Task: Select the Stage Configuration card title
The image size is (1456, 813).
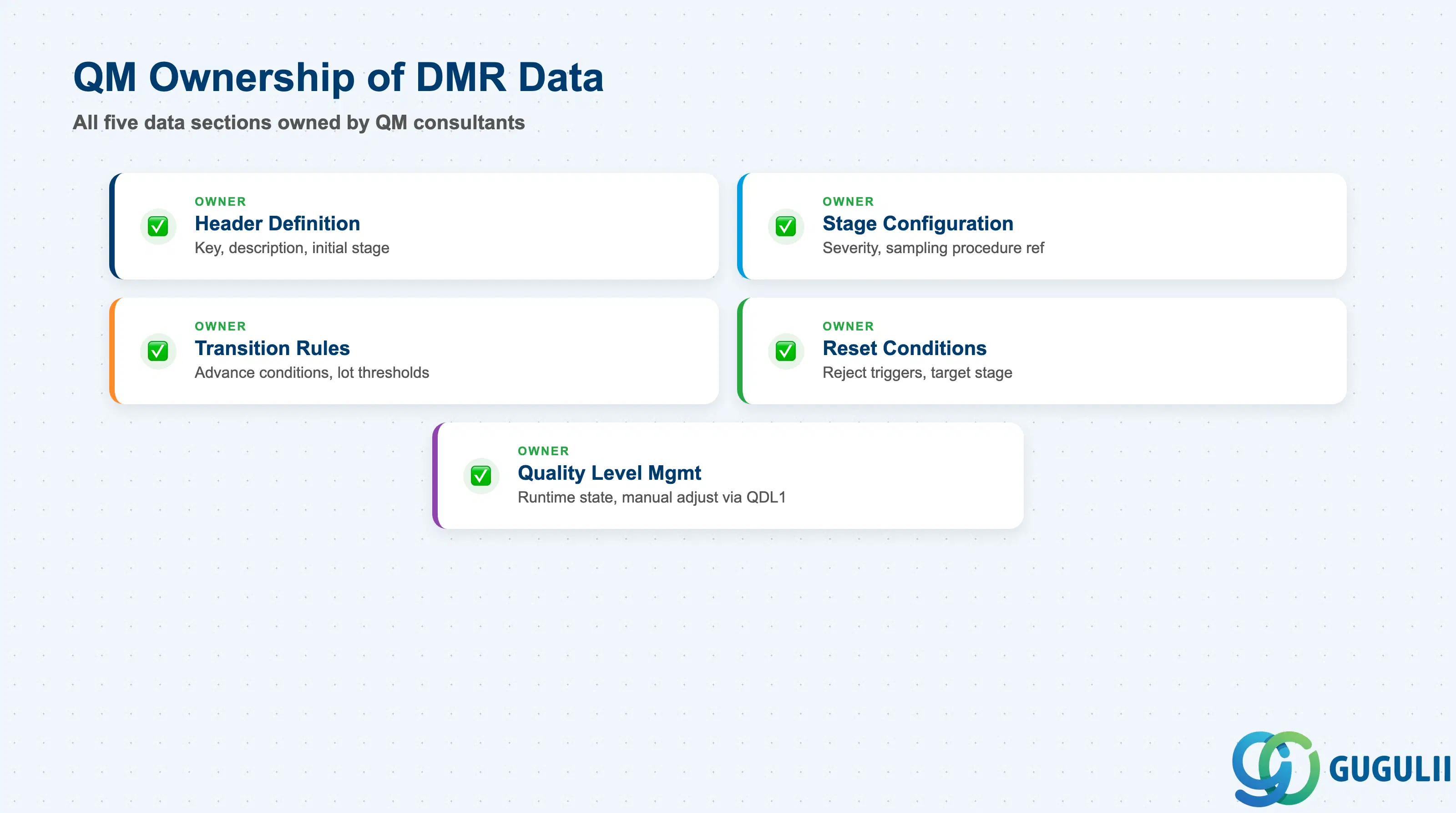Action: coord(918,224)
